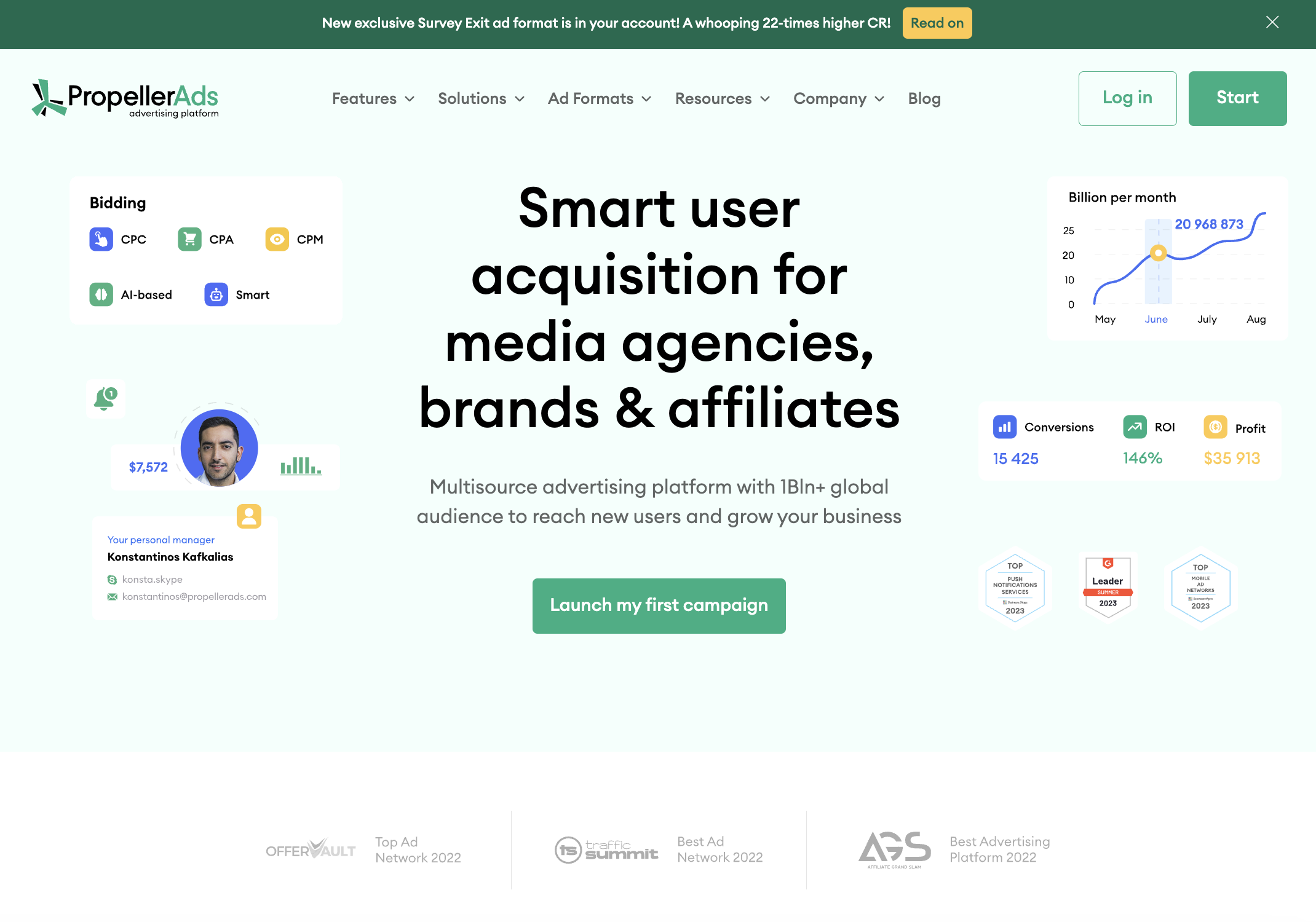Screen dimensions: 1316x922
Task: Click the CPM bidding icon
Action: pyautogui.click(x=277, y=239)
